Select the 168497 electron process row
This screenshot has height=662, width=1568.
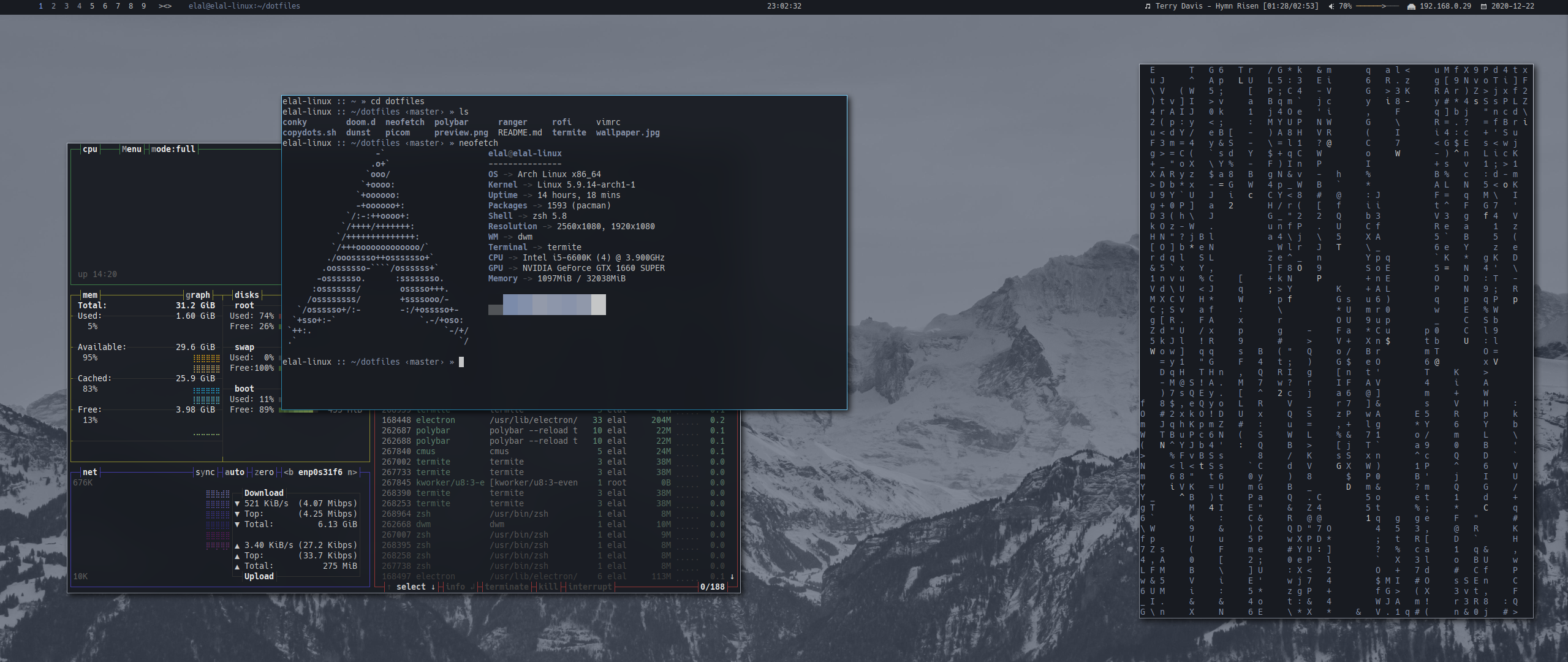(x=553, y=576)
